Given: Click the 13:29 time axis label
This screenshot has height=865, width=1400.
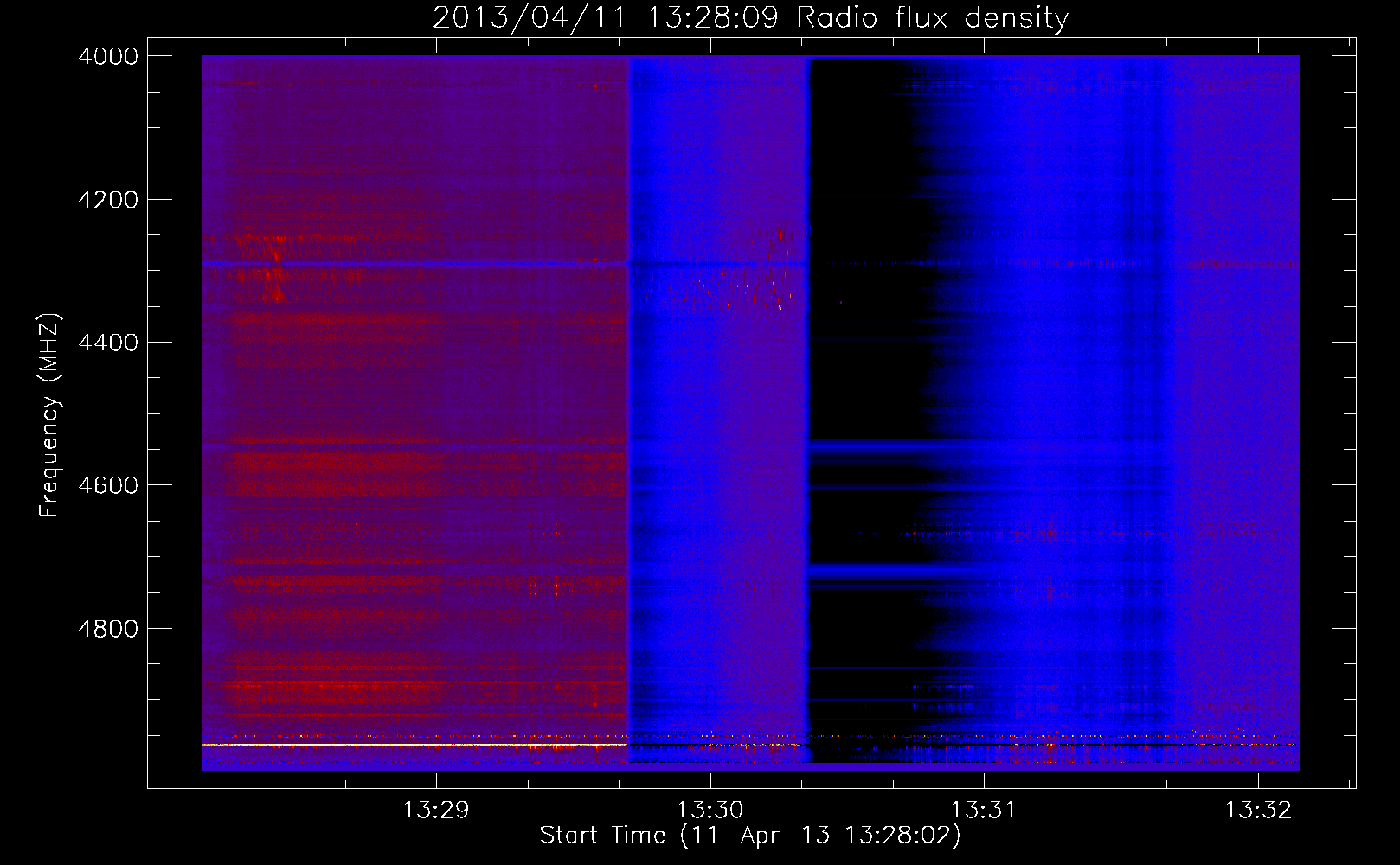Looking at the screenshot, I should point(436,811).
